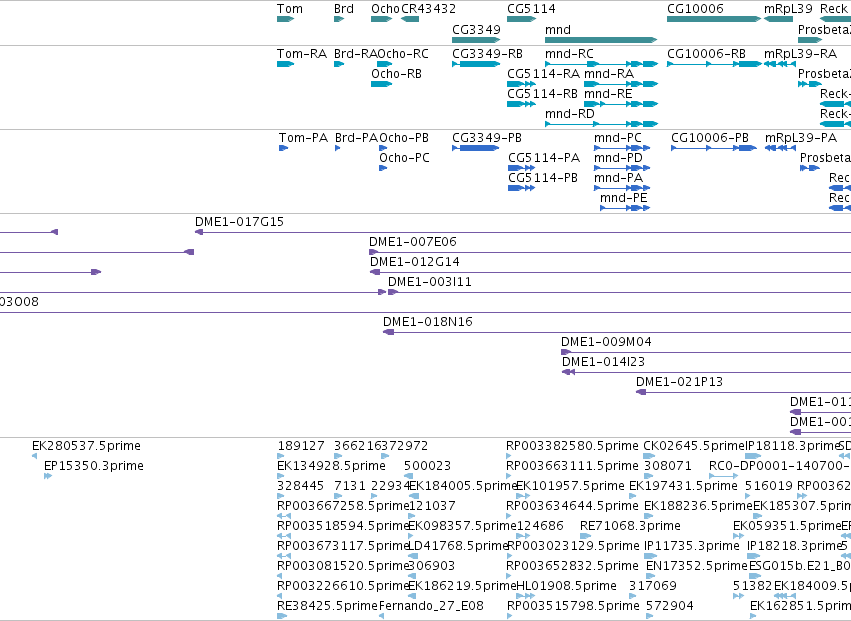This screenshot has width=851, height=621.
Task: Click the CG5114-PA protein label
Action: tap(544, 158)
